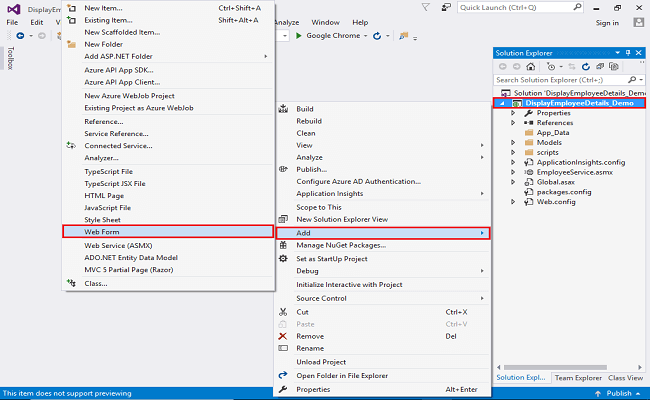Open the Toolbox side tab
The width and height of the screenshot is (650, 400).
pyautogui.click(x=10, y=58)
